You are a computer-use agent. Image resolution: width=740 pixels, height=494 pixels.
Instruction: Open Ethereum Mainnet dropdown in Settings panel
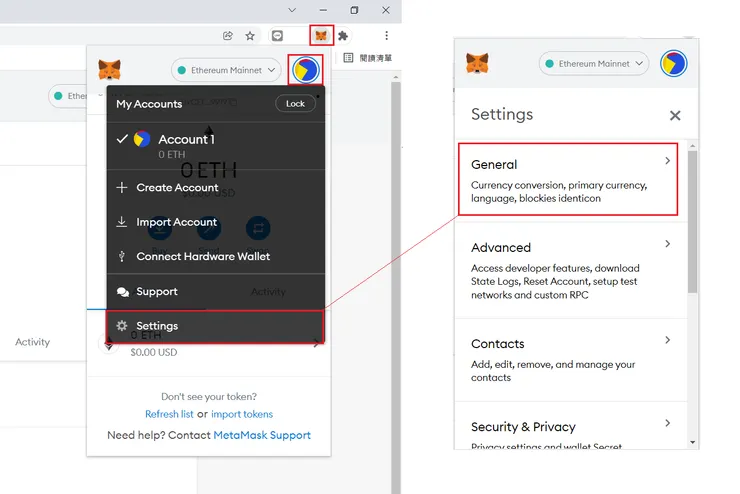[x=594, y=64]
